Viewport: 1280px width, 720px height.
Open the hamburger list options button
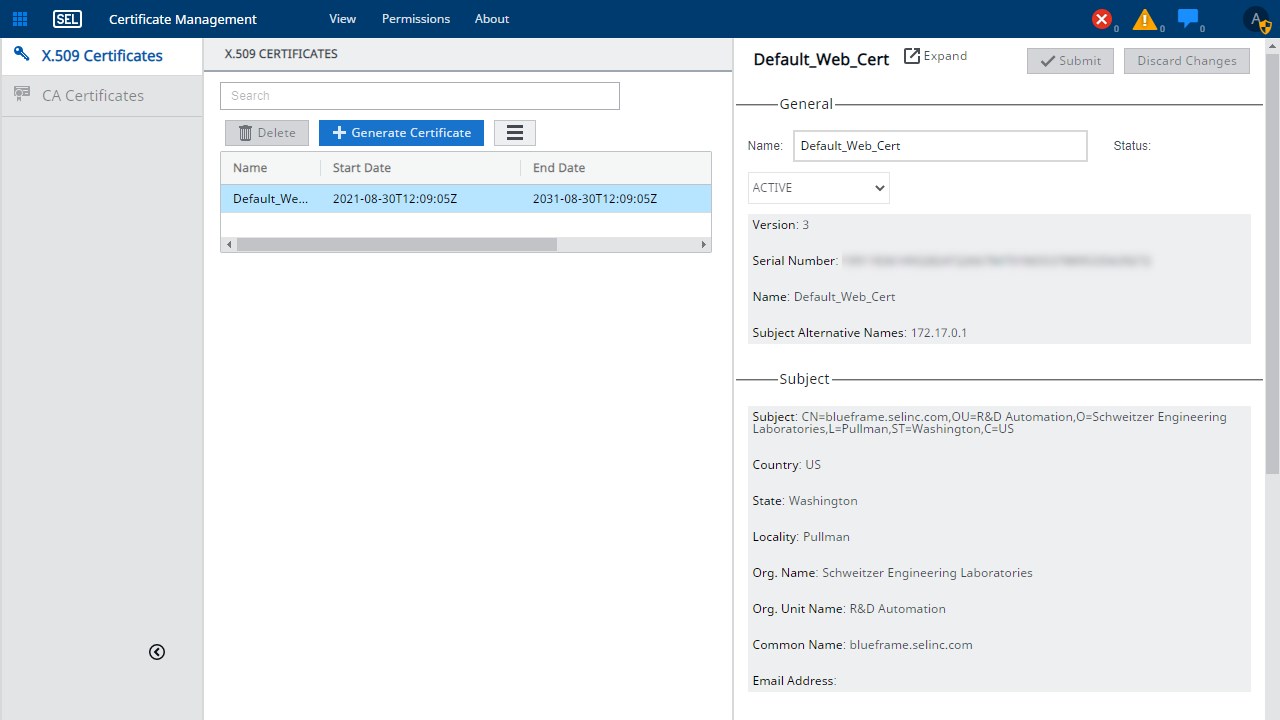[x=515, y=133]
